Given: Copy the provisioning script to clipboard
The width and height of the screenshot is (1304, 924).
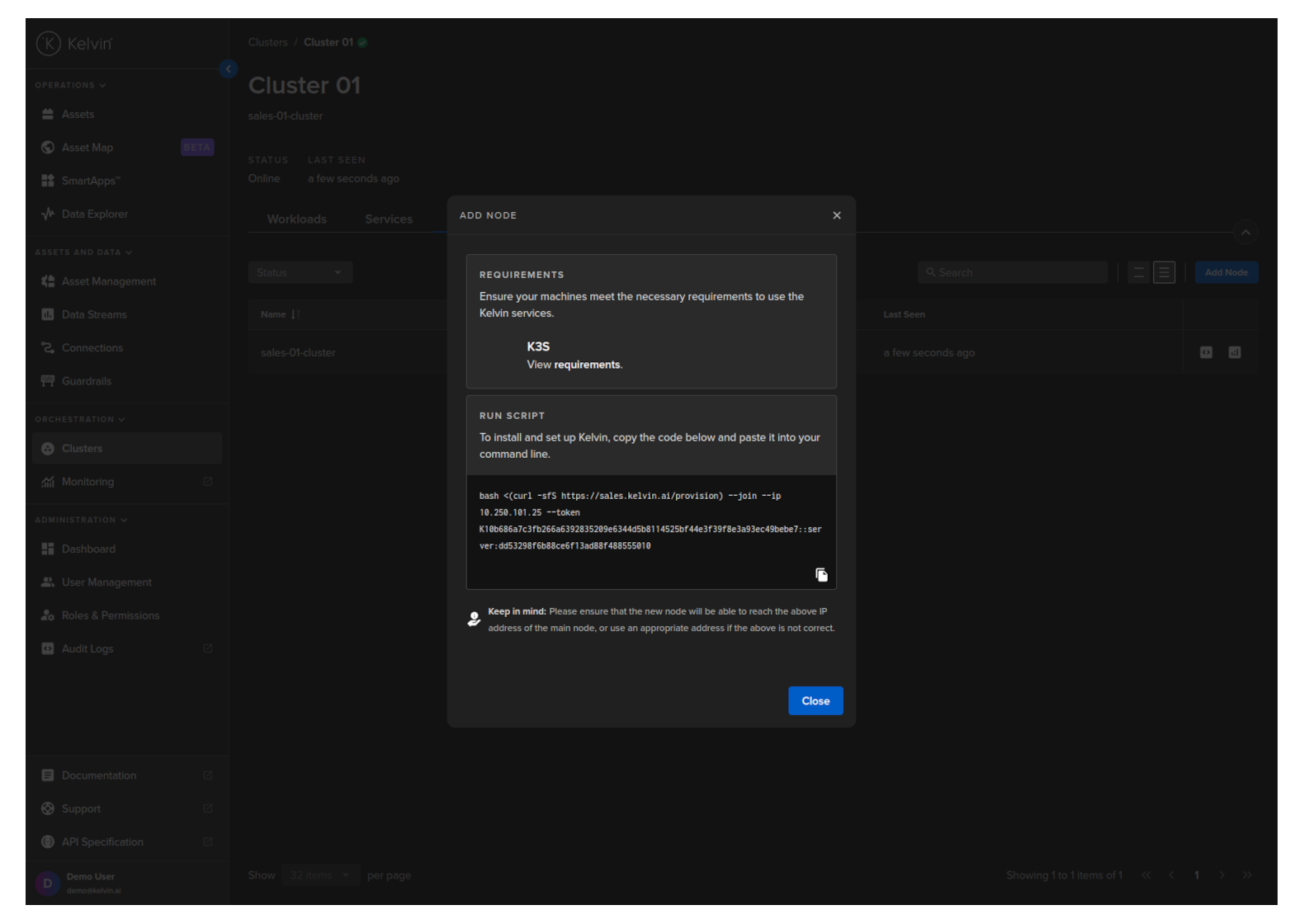Looking at the screenshot, I should (x=821, y=575).
